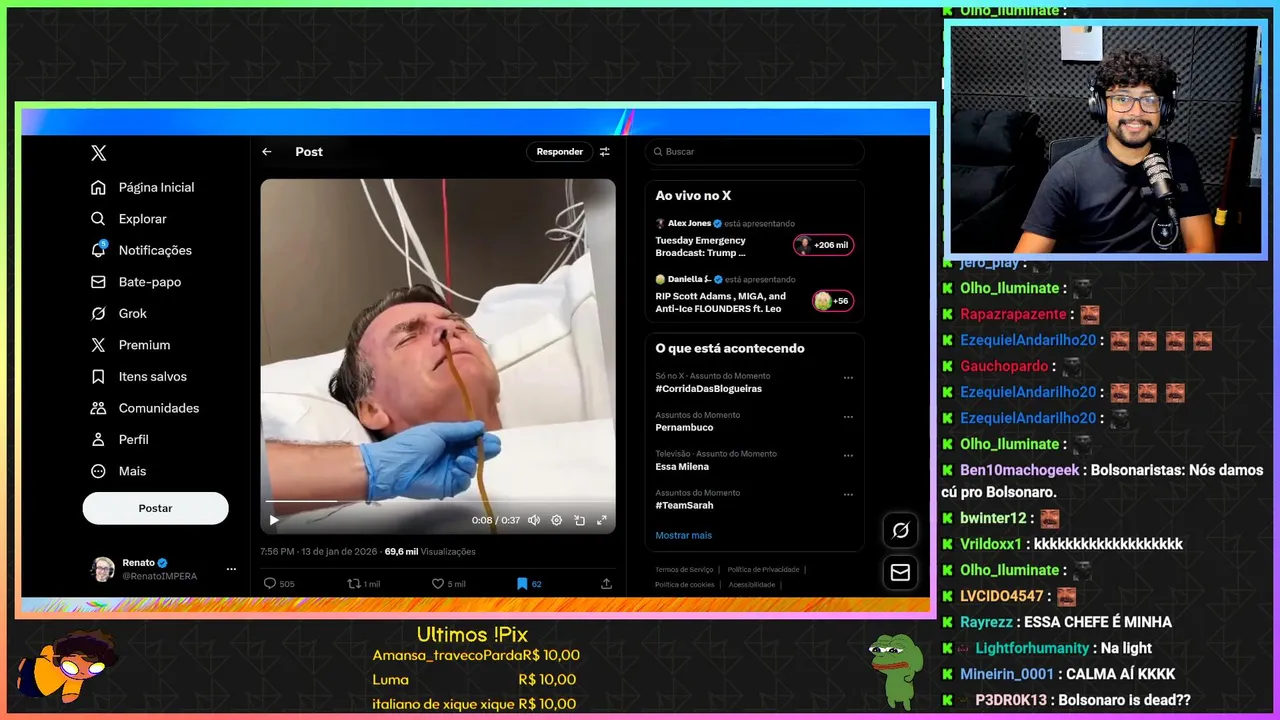Open the Premium X icon
1280x720 pixels.
[x=98, y=345]
